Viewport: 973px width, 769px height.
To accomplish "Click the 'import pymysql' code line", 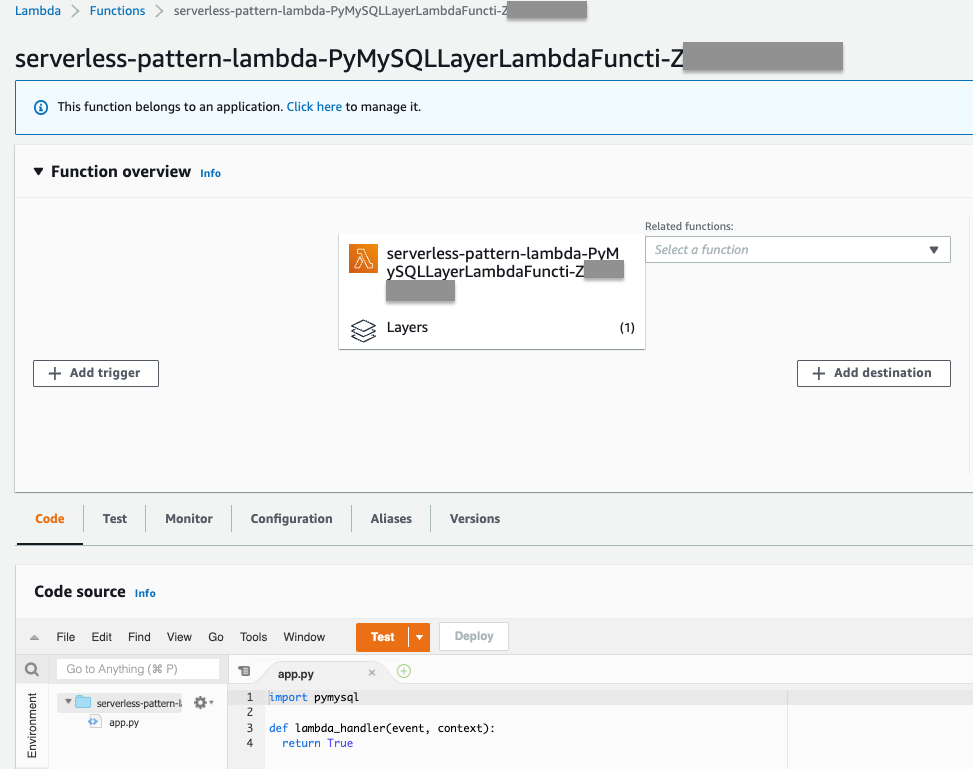I will pos(314,697).
